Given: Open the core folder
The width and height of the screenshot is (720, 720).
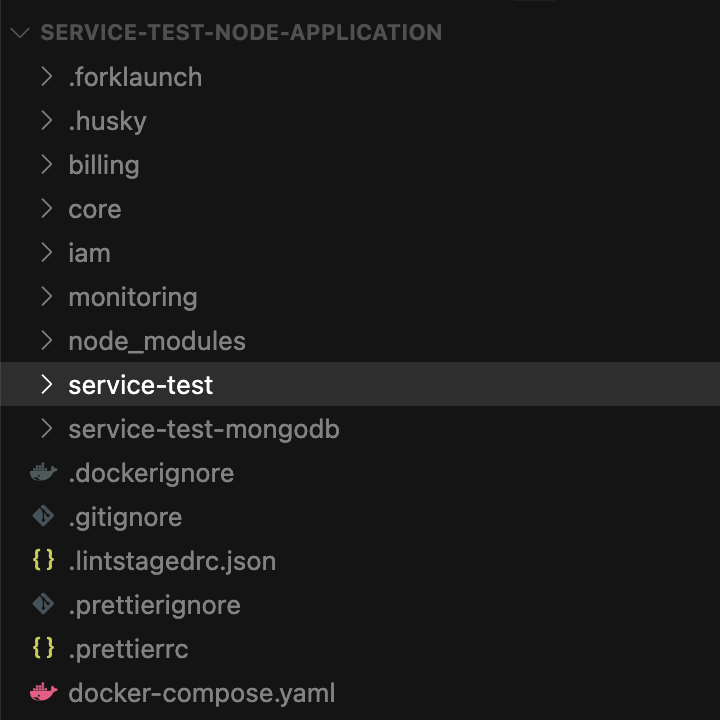Looking at the screenshot, I should 95,209.
